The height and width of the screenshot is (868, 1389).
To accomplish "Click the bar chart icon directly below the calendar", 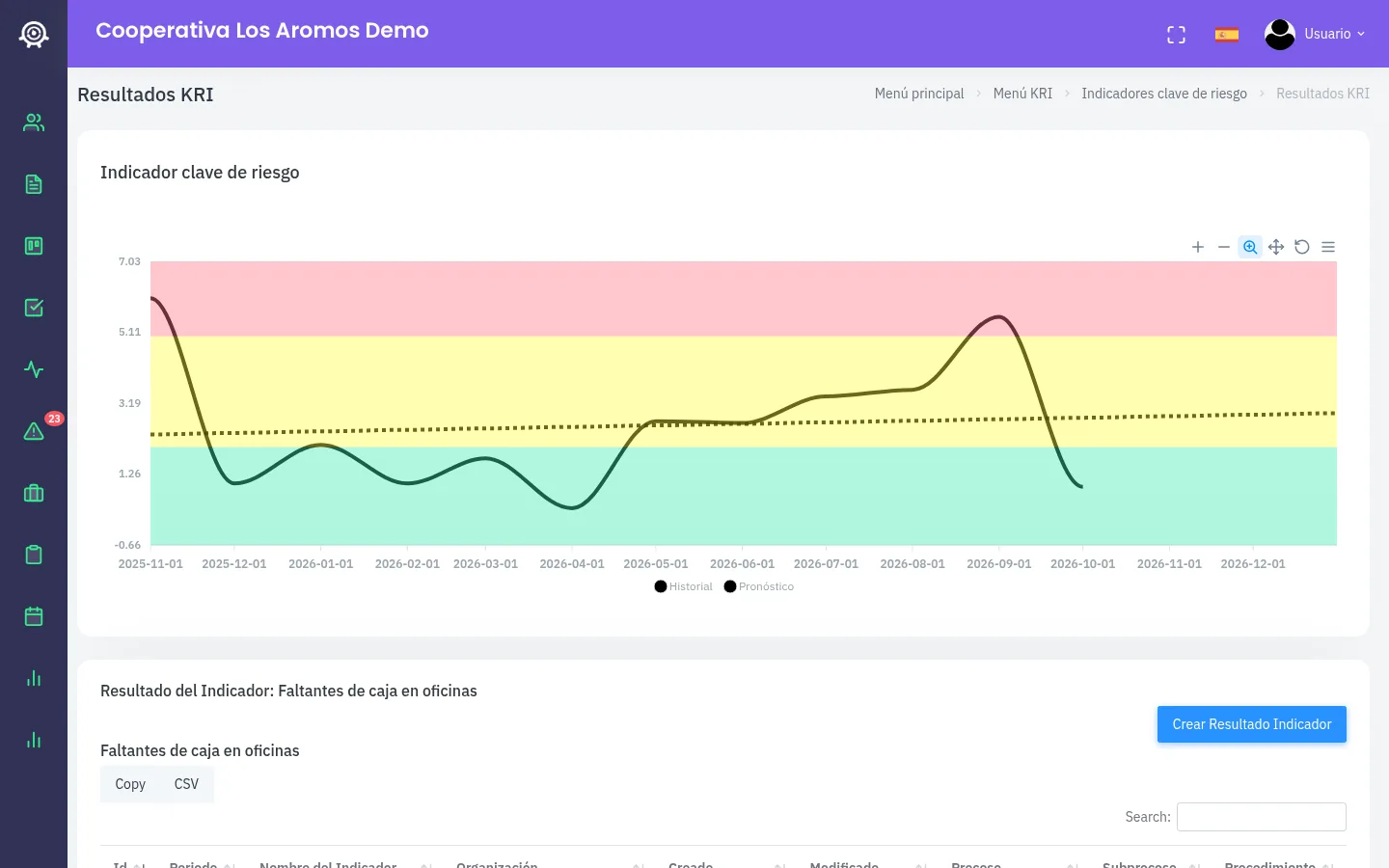I will click(34, 678).
